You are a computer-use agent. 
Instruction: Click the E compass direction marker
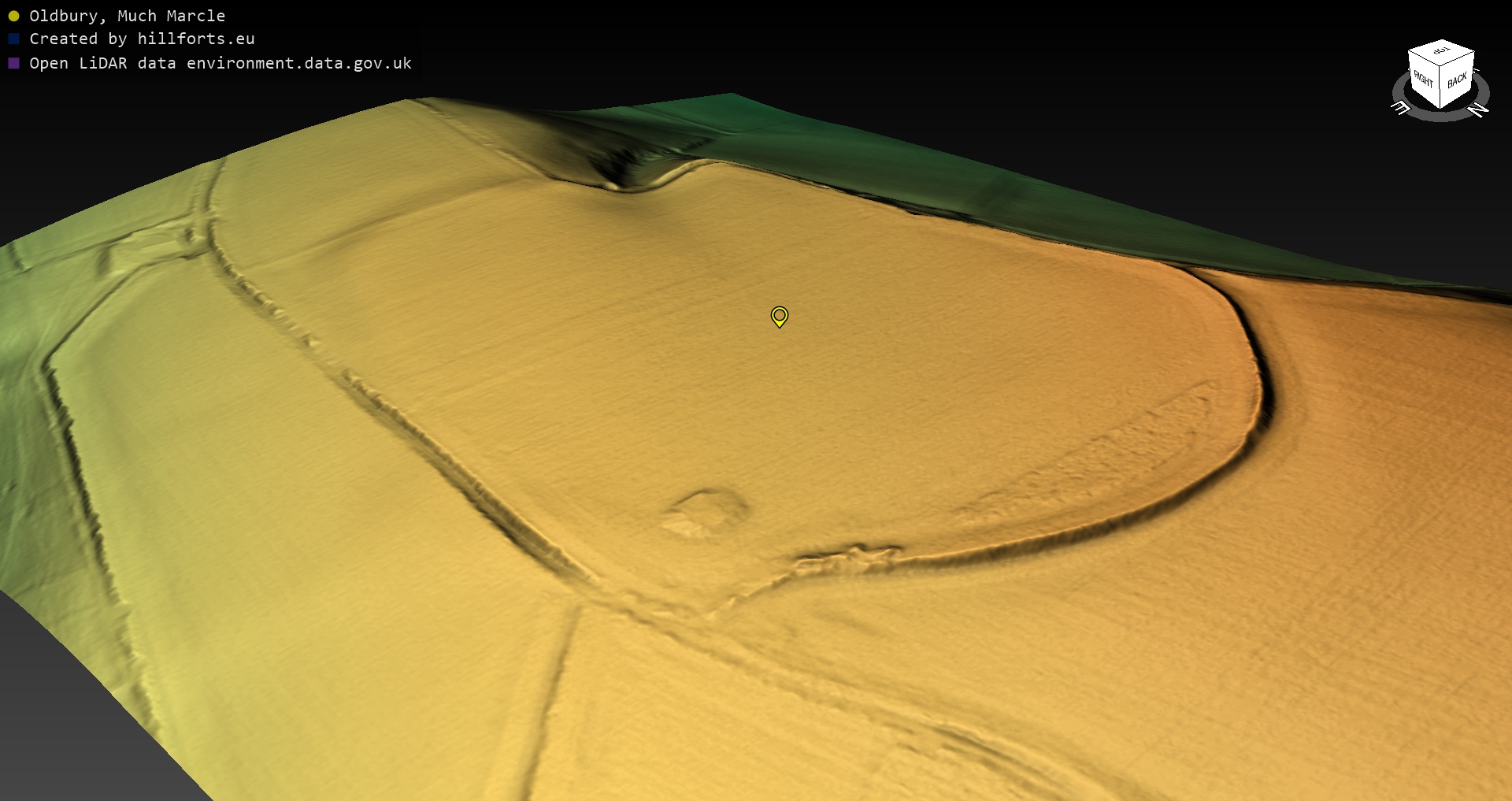click(x=1400, y=108)
